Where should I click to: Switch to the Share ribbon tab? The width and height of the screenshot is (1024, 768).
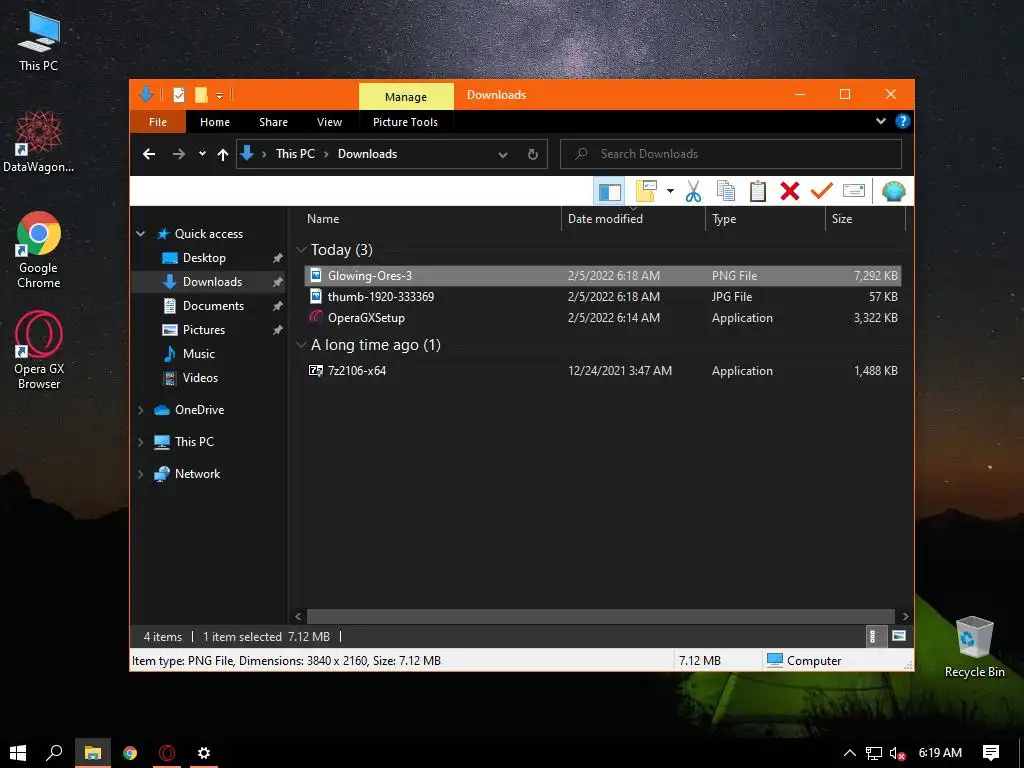(x=273, y=122)
